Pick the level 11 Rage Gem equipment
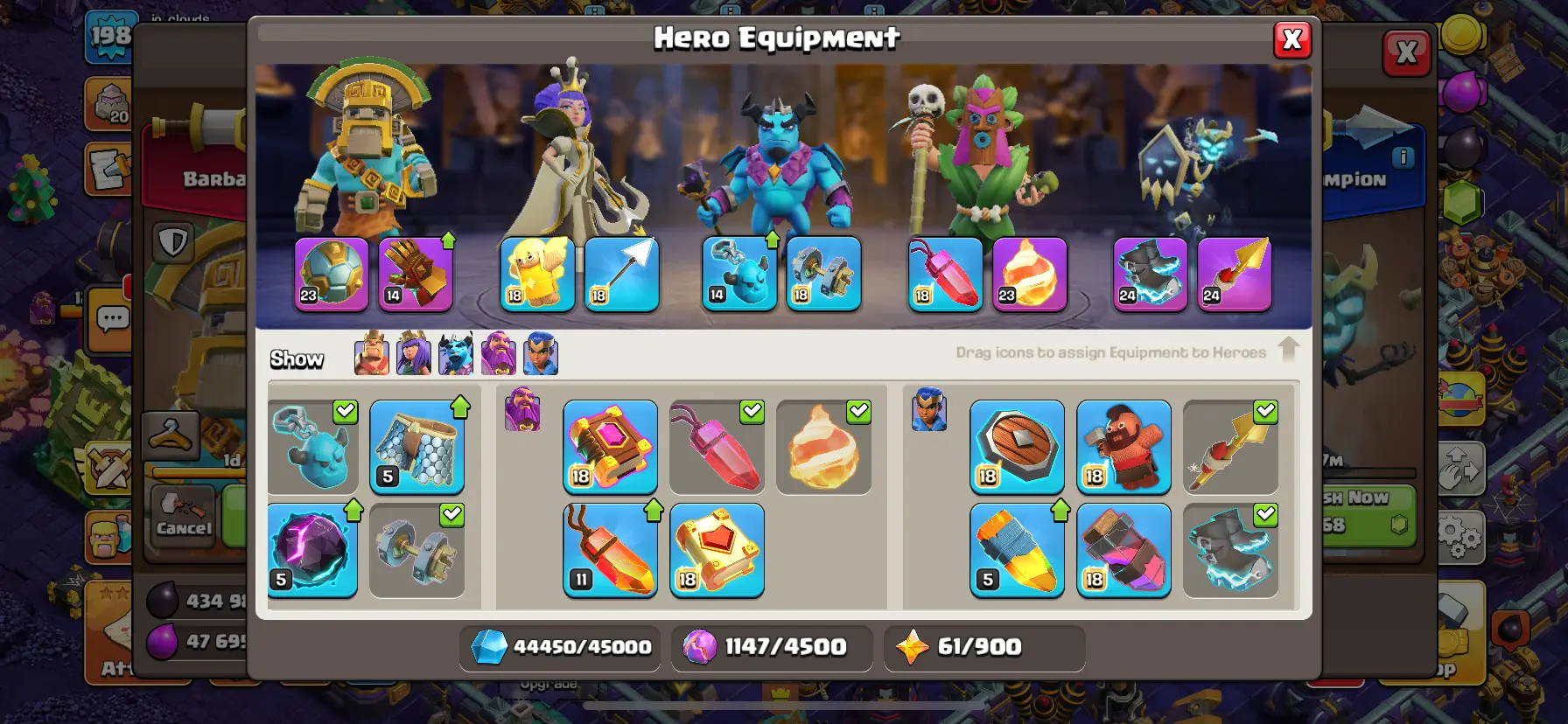The width and height of the screenshot is (1568, 724). tap(611, 550)
